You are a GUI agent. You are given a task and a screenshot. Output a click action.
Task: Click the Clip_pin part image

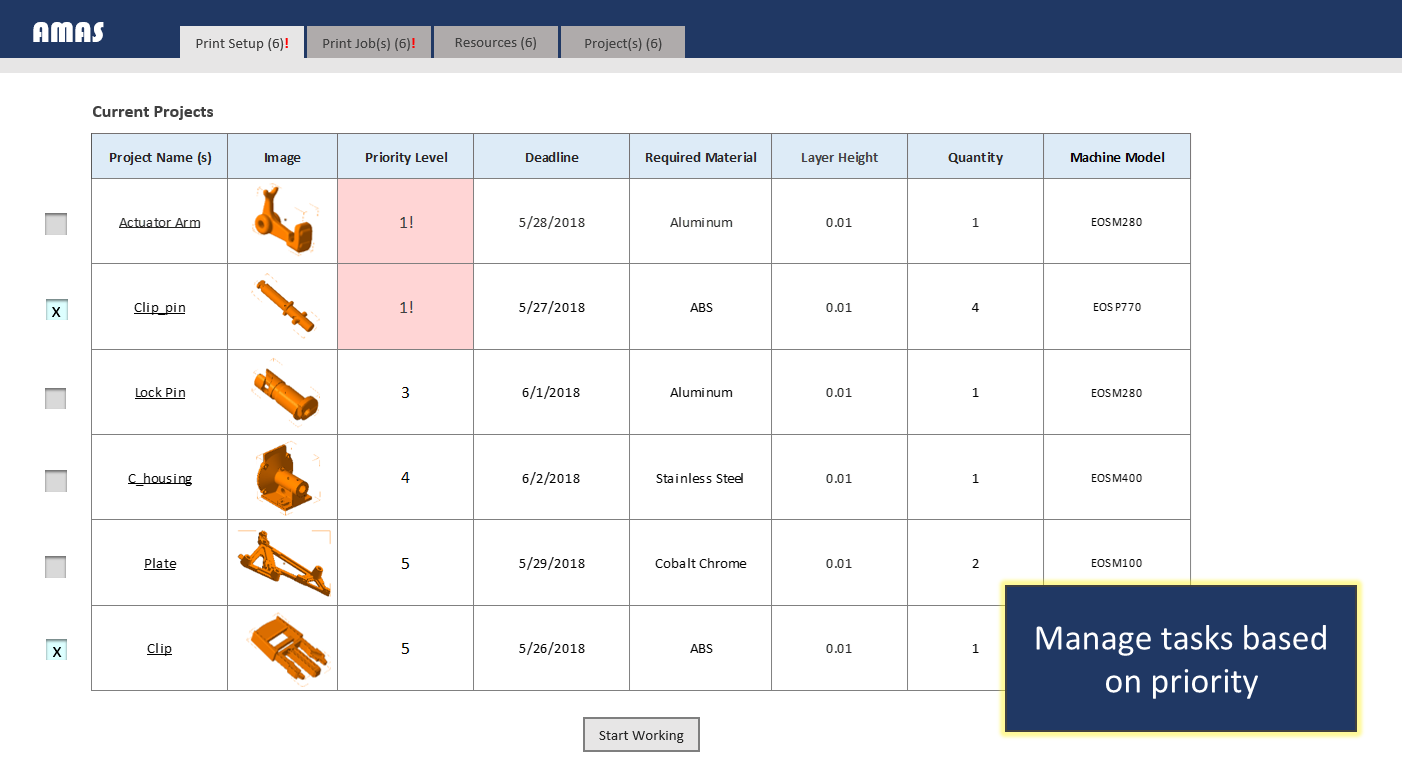(x=282, y=306)
